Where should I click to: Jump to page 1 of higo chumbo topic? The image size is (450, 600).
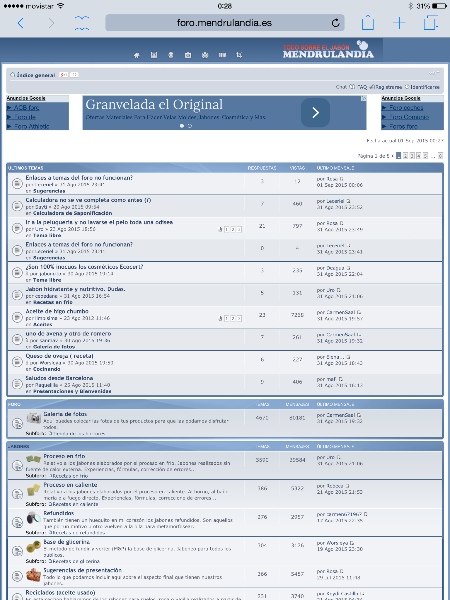pos(227,318)
